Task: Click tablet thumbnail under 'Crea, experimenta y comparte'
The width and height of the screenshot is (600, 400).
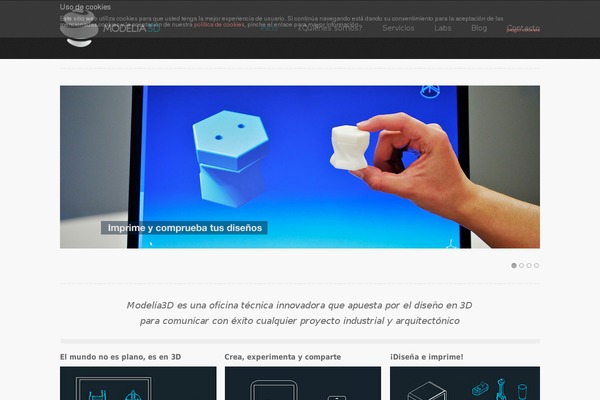Action: click(x=303, y=383)
